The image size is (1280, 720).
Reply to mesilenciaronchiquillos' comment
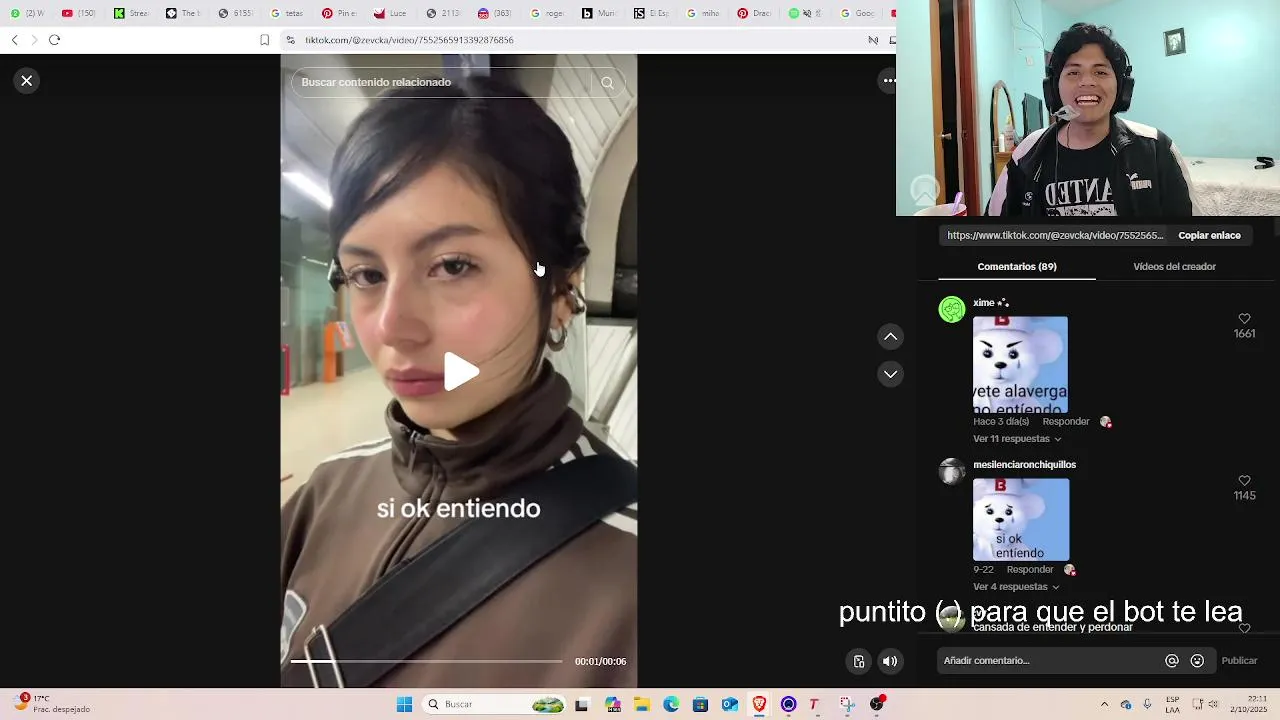coord(1030,570)
